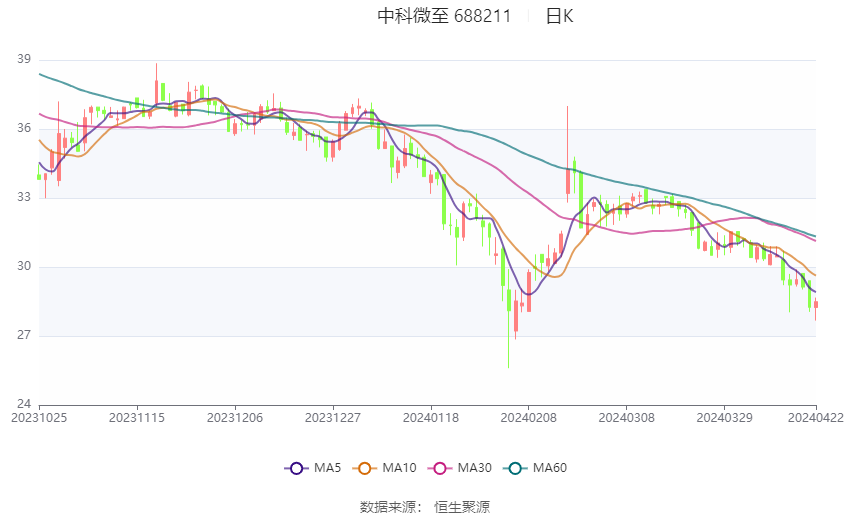The height and width of the screenshot is (517, 850).
Task: Toggle the MA30 pink legend circle
Action: (x=440, y=468)
